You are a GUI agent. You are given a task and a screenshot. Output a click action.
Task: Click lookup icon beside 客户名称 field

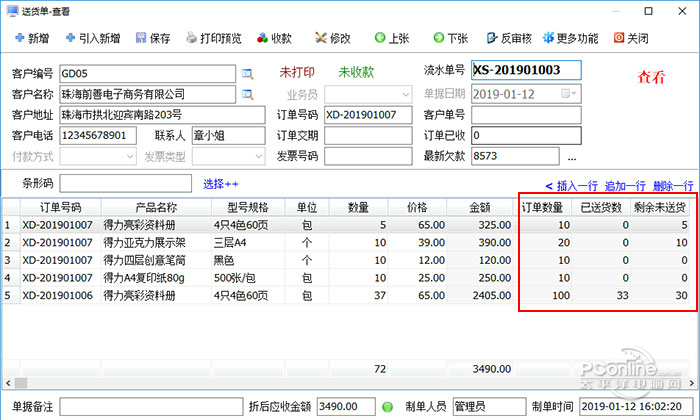tap(247, 94)
